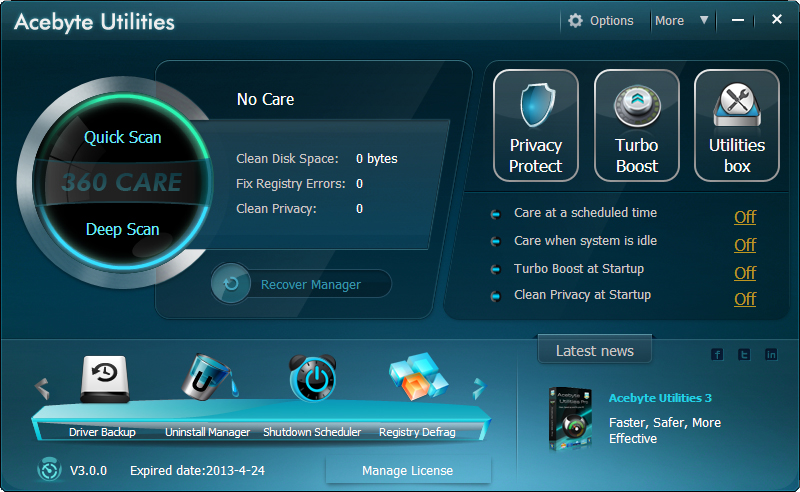Click the Manage License button
800x492 pixels.
(x=408, y=470)
